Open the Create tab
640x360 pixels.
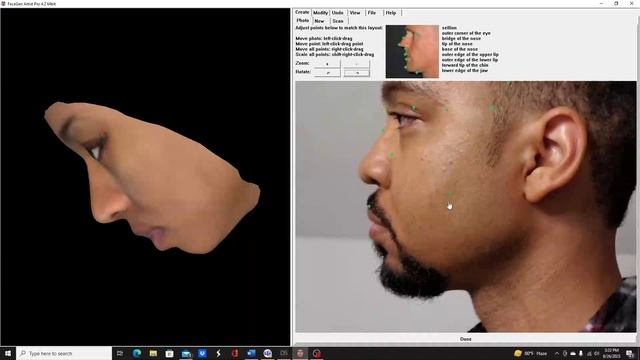302,12
